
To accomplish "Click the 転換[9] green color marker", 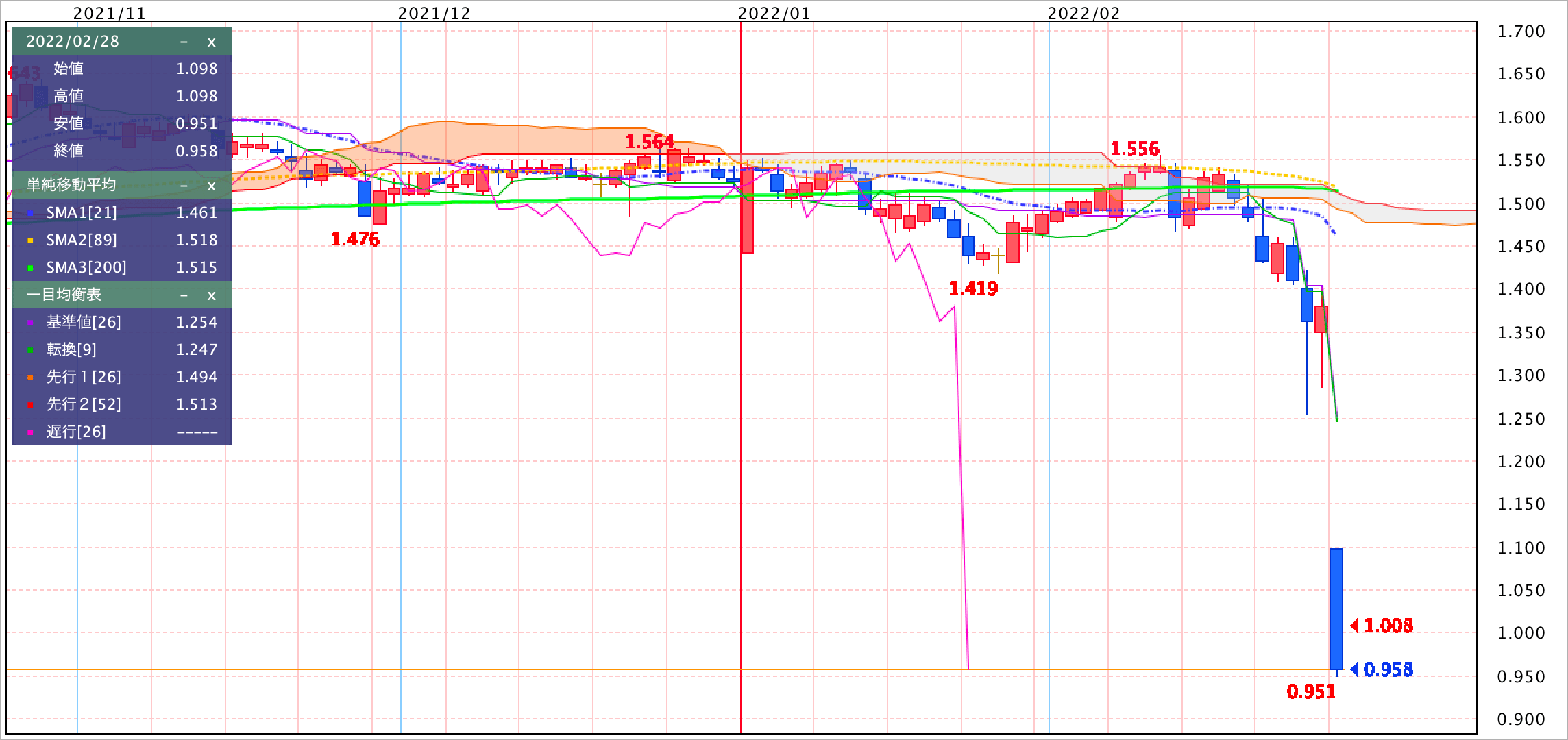I will 30,351.
